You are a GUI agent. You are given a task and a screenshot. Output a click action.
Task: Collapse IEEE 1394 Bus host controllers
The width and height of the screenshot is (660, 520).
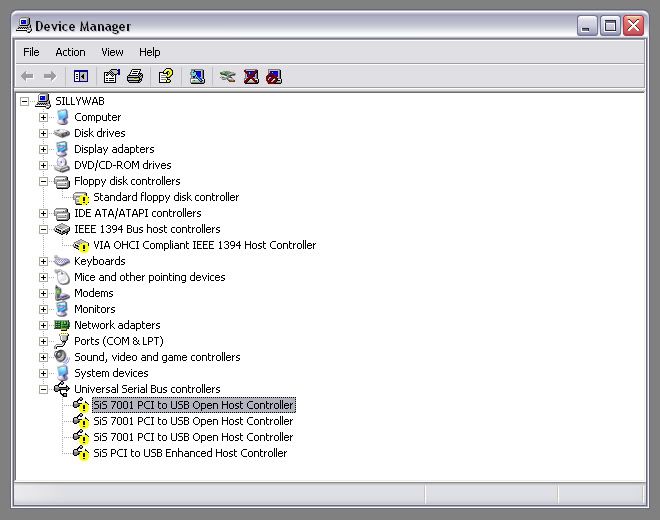click(x=43, y=229)
